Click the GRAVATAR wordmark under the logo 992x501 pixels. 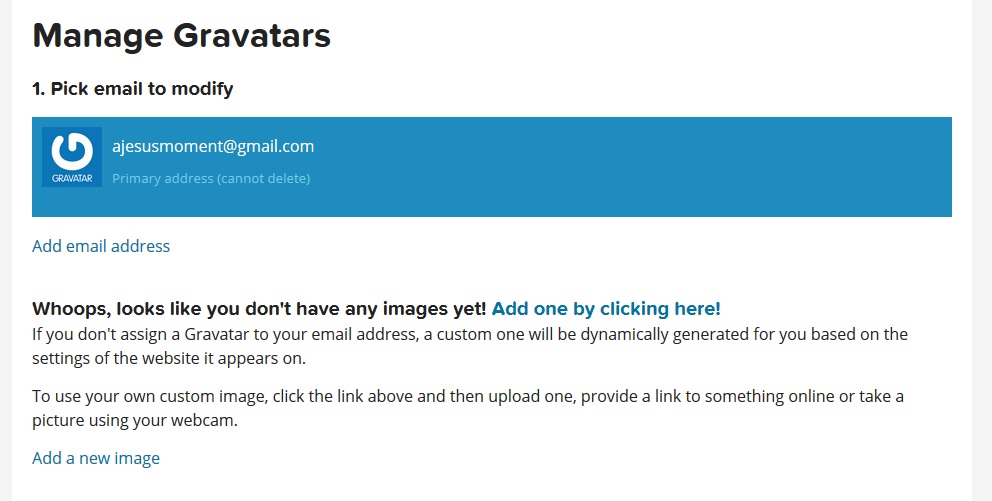pyautogui.click(x=72, y=178)
